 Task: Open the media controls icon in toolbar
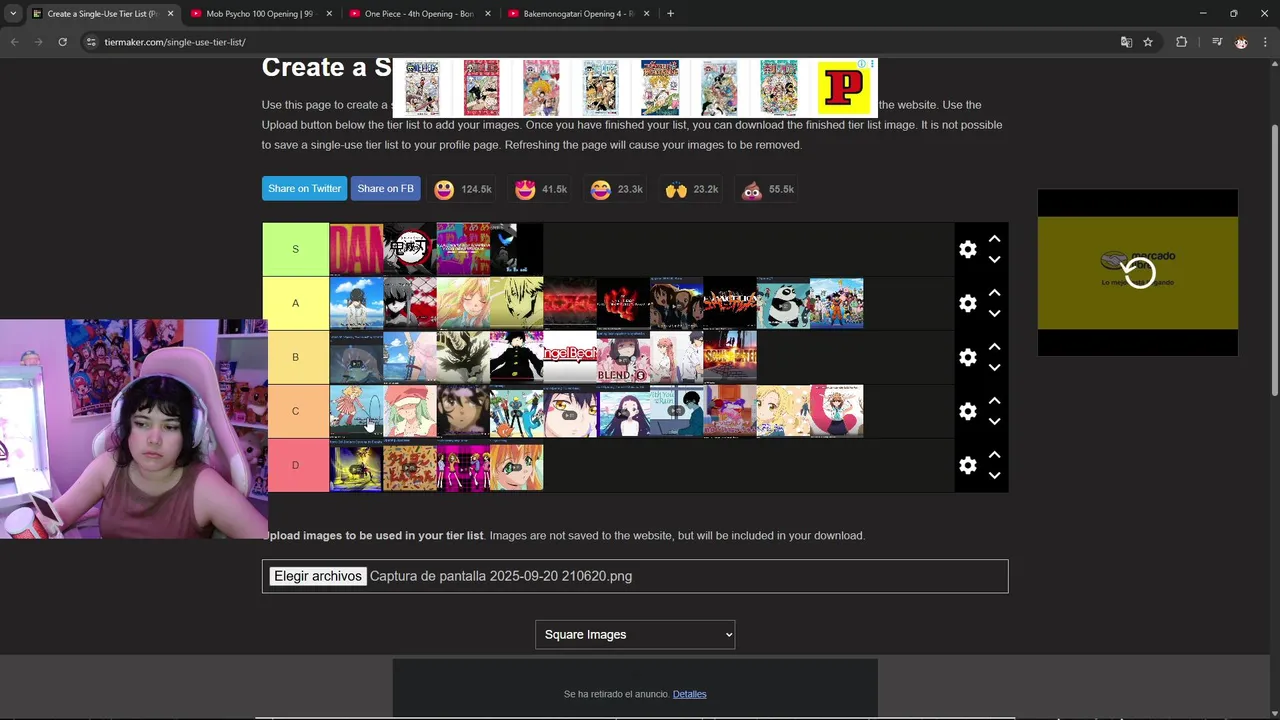(1216, 42)
